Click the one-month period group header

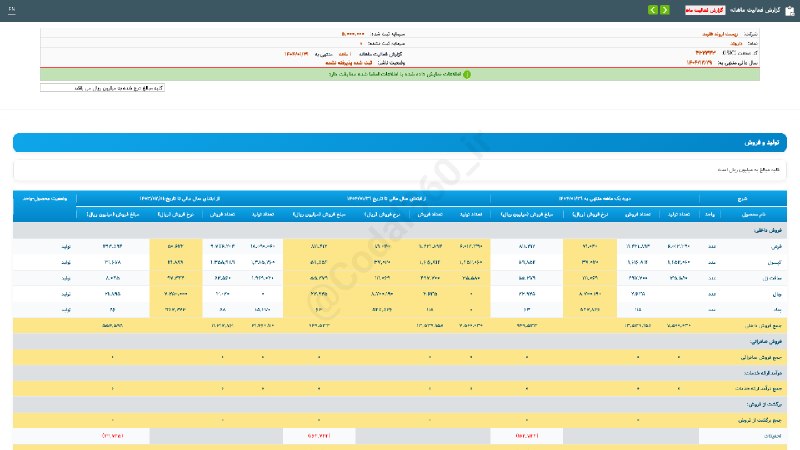click(594, 198)
